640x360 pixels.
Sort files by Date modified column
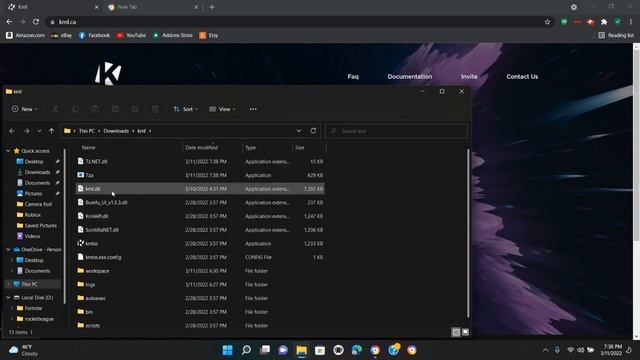201,147
